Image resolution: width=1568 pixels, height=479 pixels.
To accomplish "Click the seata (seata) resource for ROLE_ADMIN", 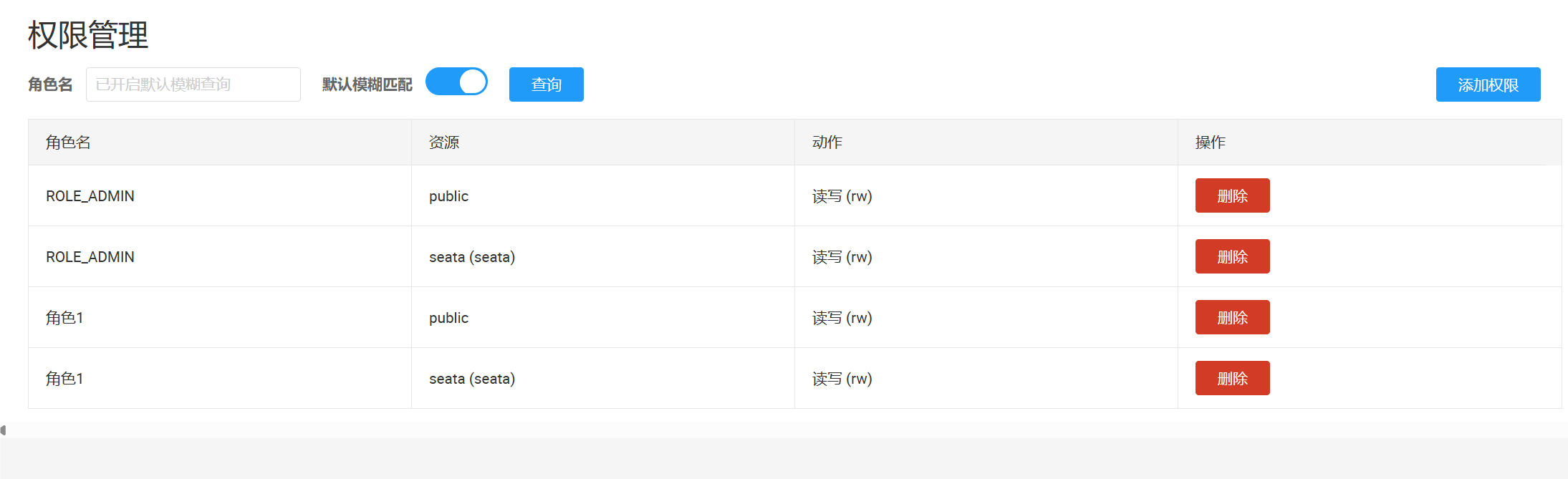I will coord(472,257).
